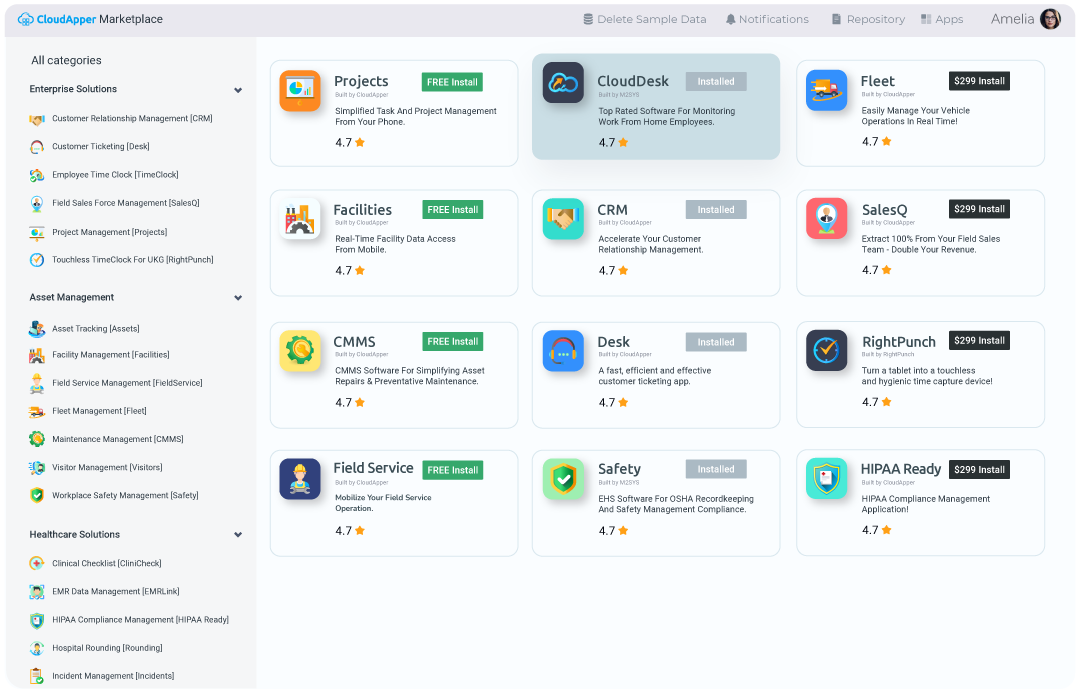The height and width of the screenshot is (691, 1080).
Task: Click the CMMS gear app icon
Action: click(300, 351)
